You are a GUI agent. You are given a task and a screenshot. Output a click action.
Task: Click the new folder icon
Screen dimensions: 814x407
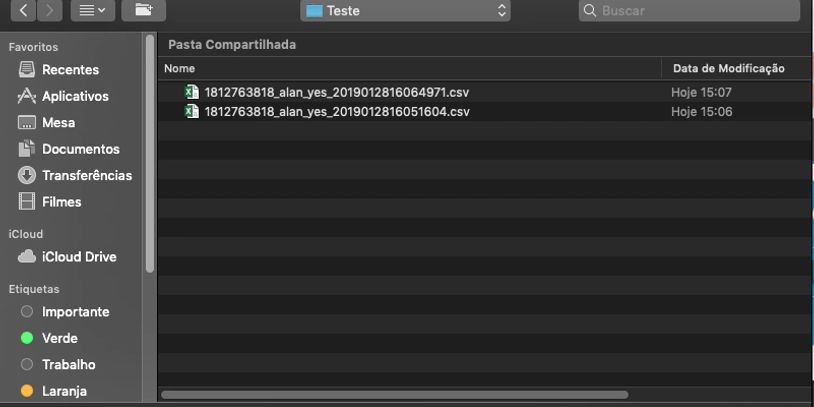(143, 11)
